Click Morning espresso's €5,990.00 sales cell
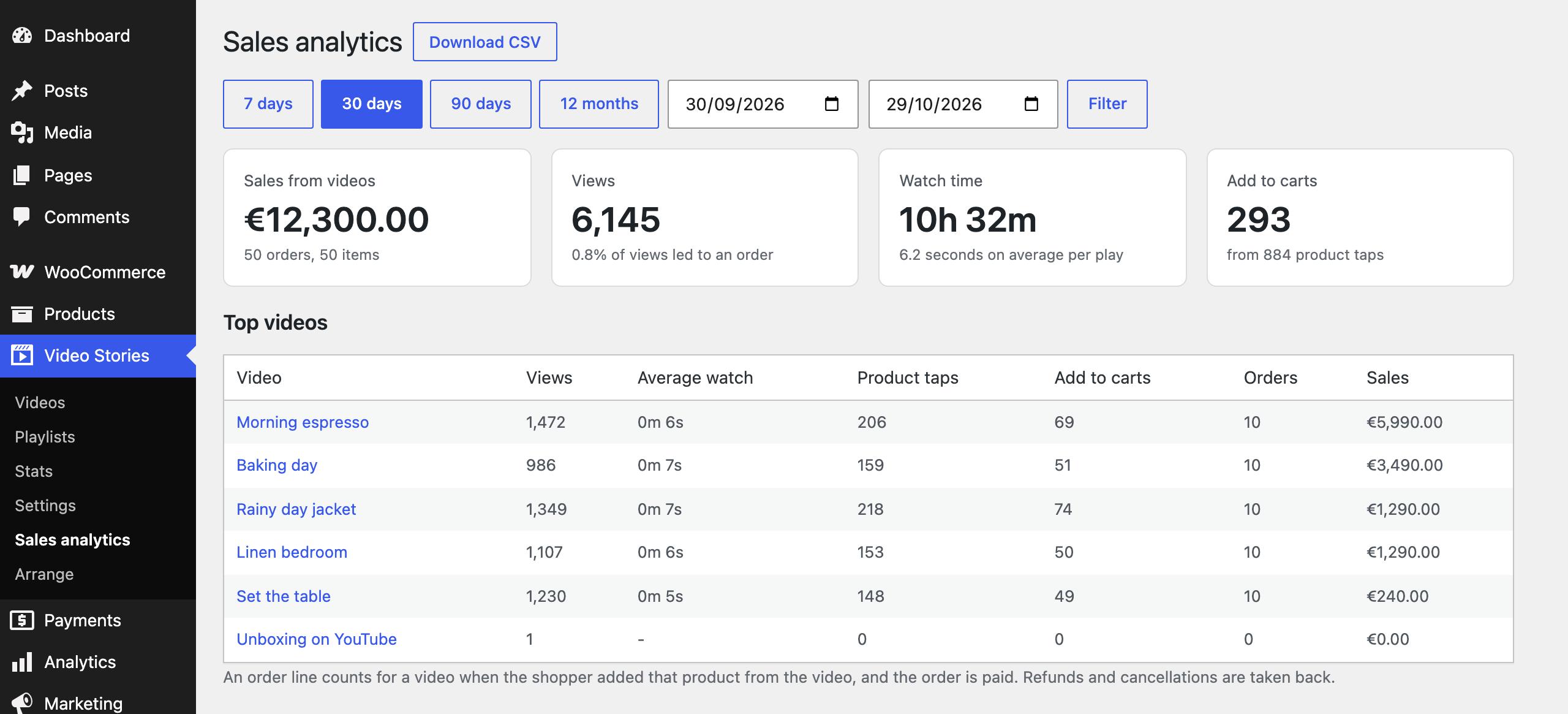 [1404, 422]
